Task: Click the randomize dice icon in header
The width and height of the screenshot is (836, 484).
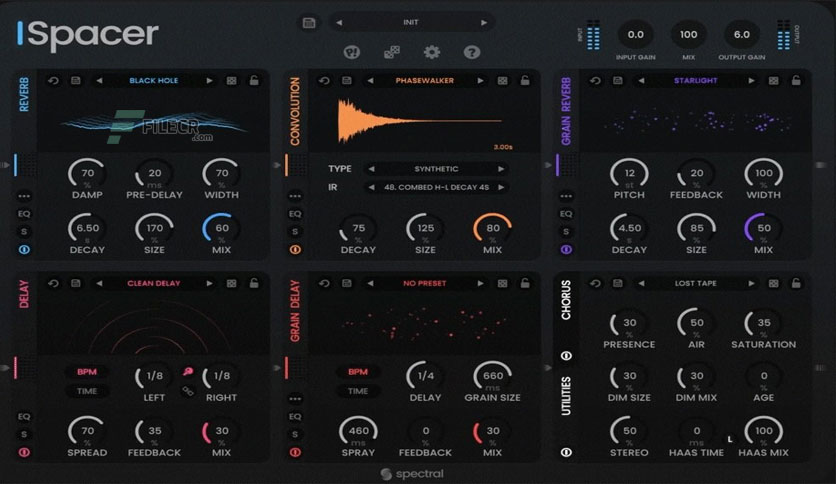Action: pos(392,52)
